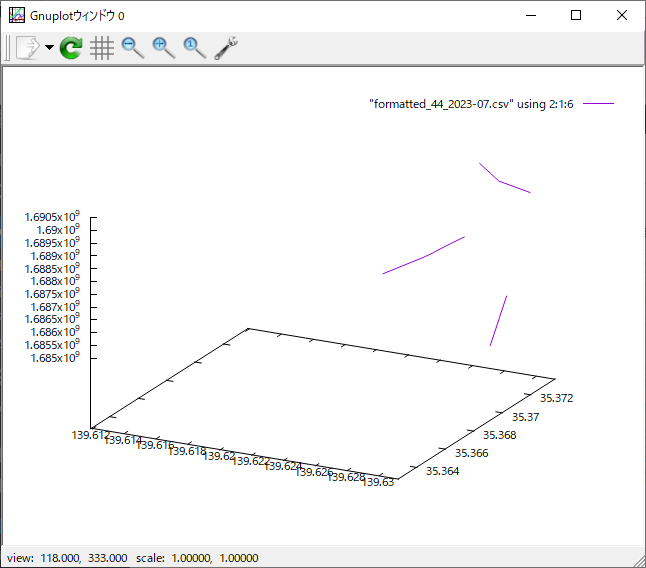This screenshot has height=568, width=646.
Task: Click the copy/export plot icon
Action: click(27, 47)
